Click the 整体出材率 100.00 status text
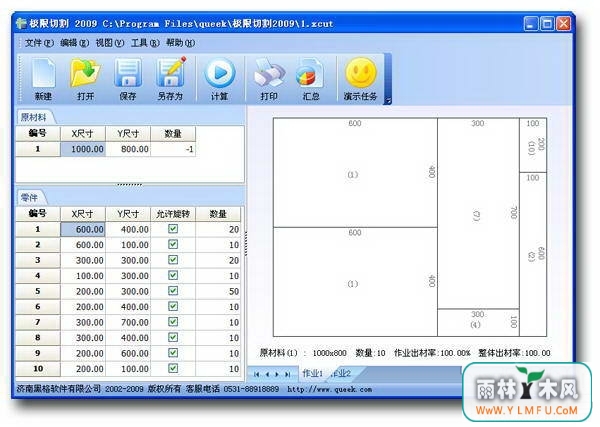Image resolution: width=600 pixels, height=427 pixels. coord(514,353)
